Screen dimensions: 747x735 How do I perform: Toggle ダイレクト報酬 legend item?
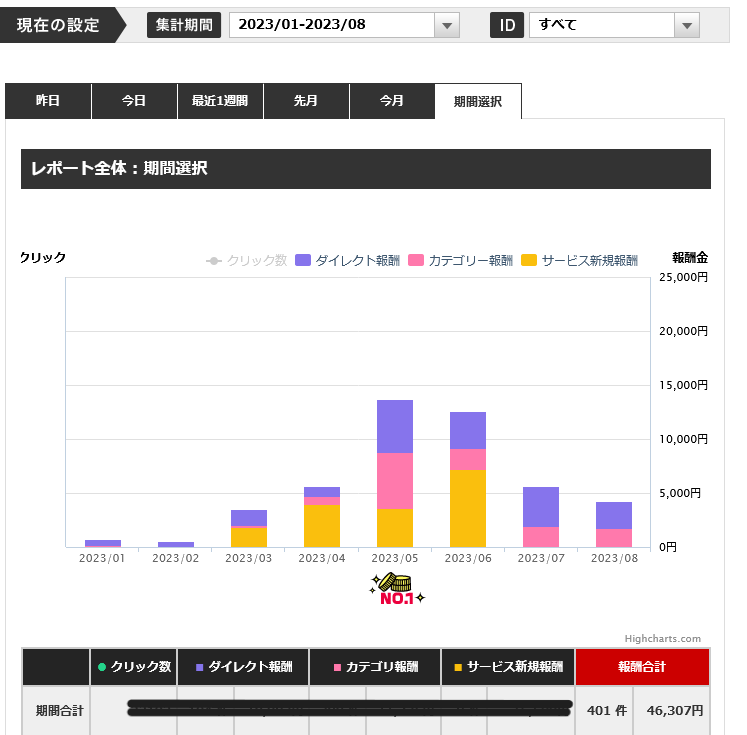pyautogui.click(x=348, y=260)
